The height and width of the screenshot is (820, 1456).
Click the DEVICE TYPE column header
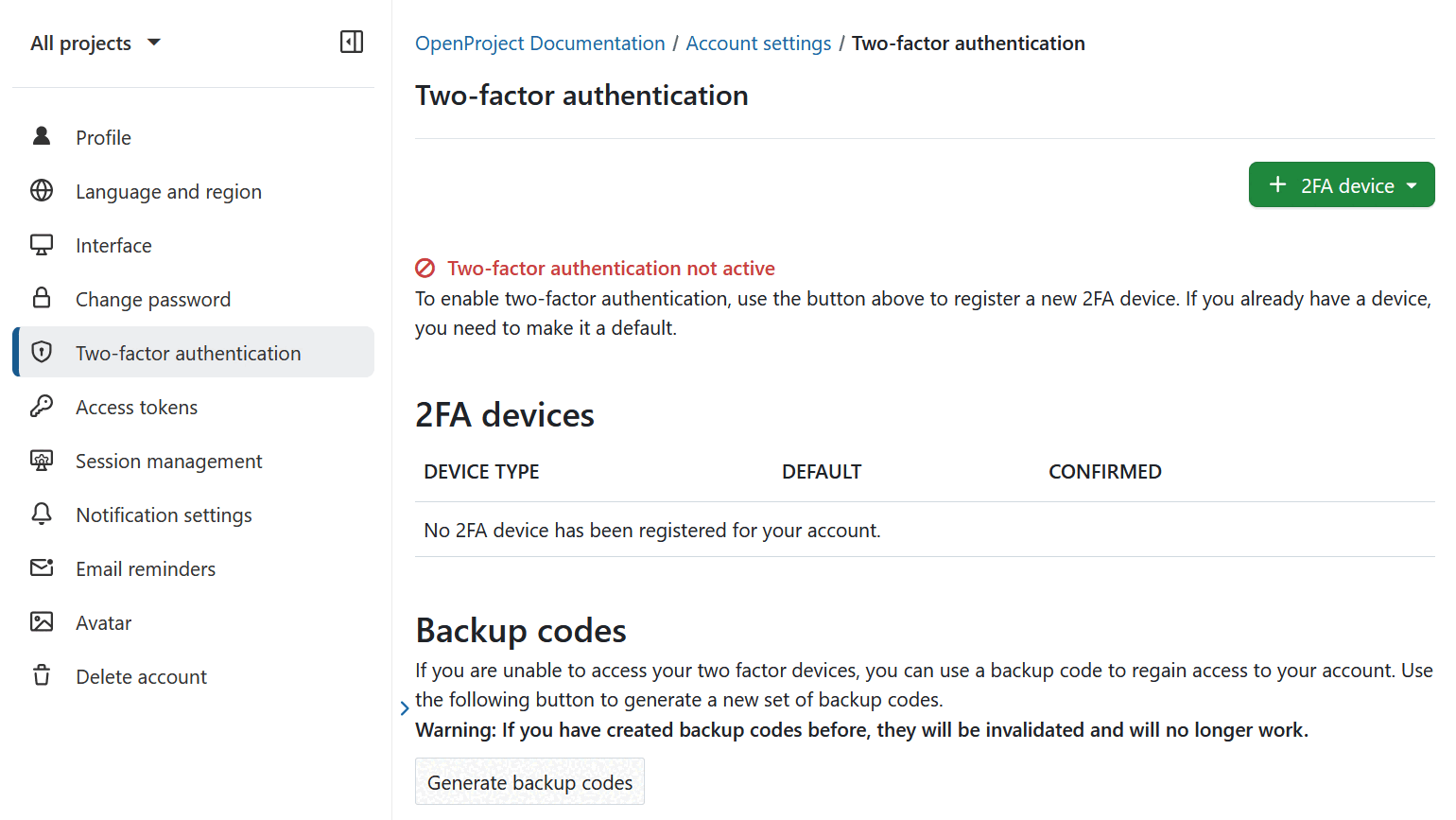pos(481,472)
